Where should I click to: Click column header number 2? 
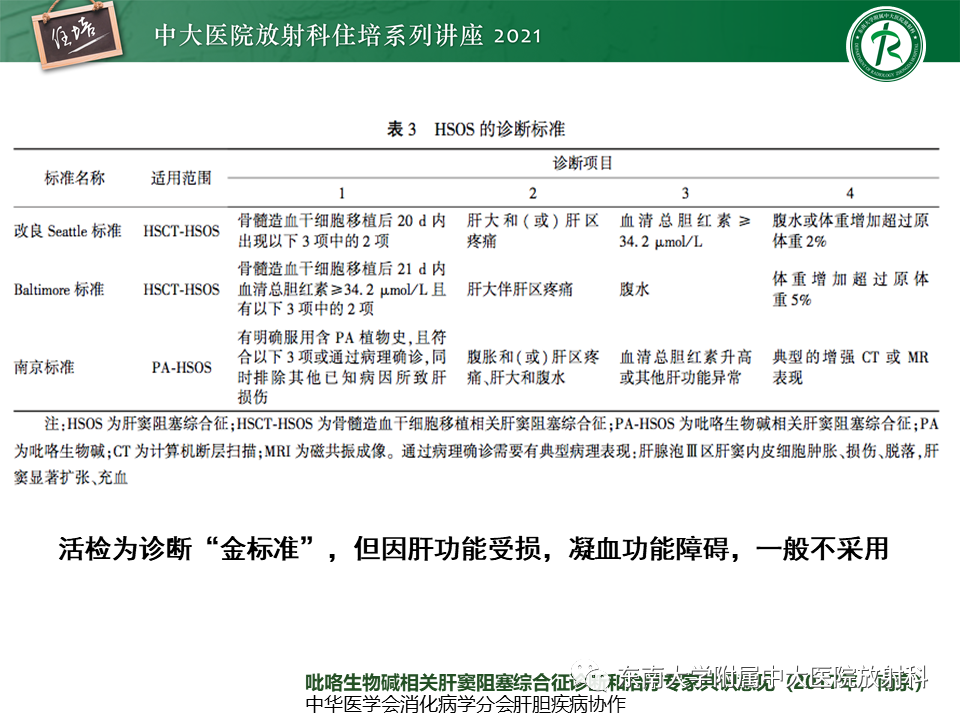[533, 193]
